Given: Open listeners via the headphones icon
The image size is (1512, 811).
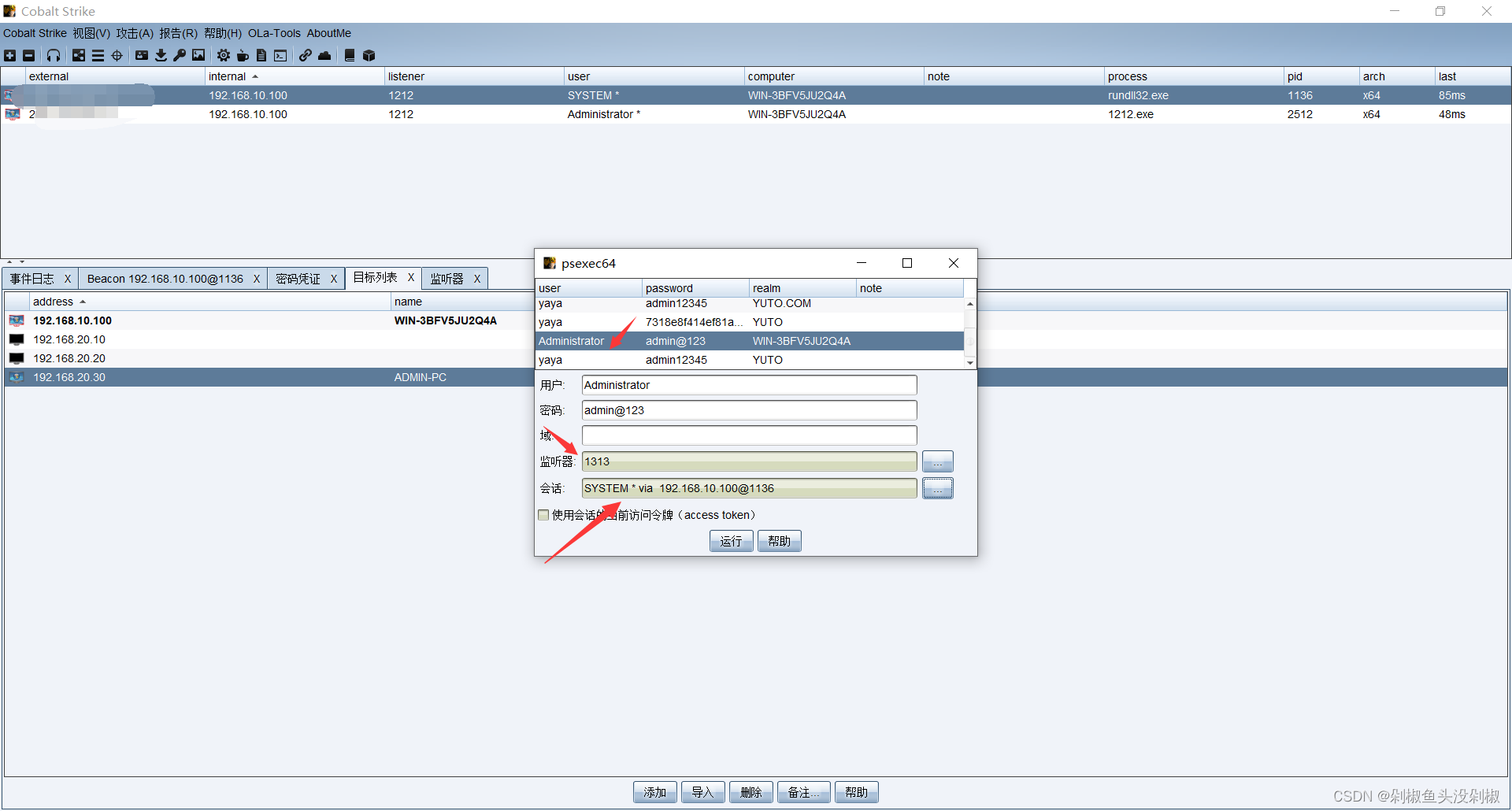Looking at the screenshot, I should click(x=54, y=55).
